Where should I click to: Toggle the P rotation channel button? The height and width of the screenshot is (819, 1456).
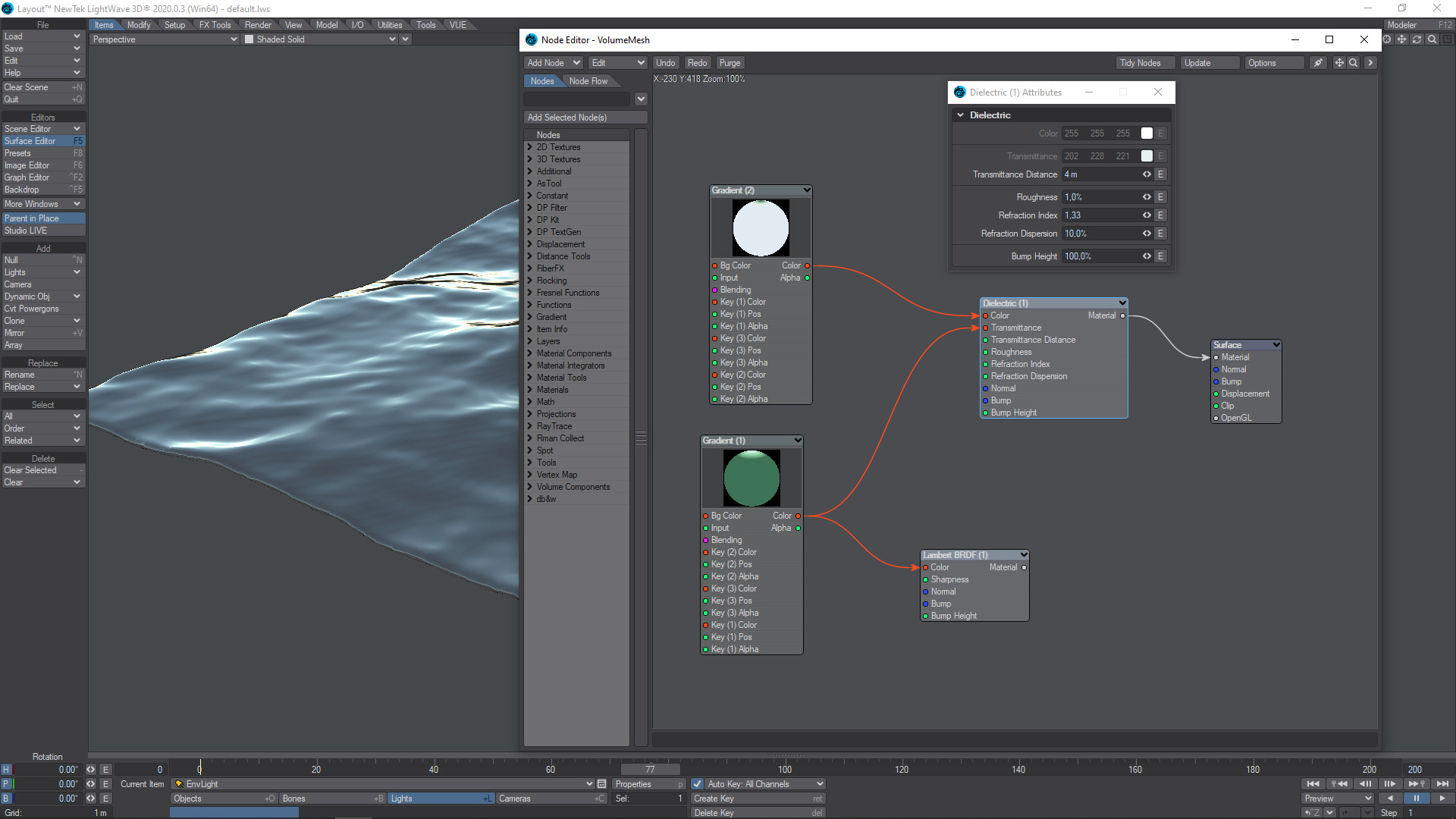(x=6, y=784)
